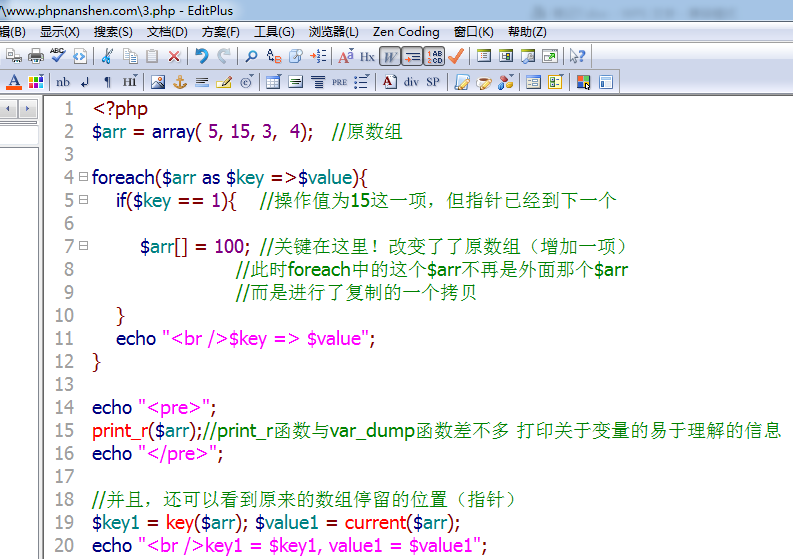Open the cliptext window icon
The width and height of the screenshot is (793, 559).
pos(484,56)
